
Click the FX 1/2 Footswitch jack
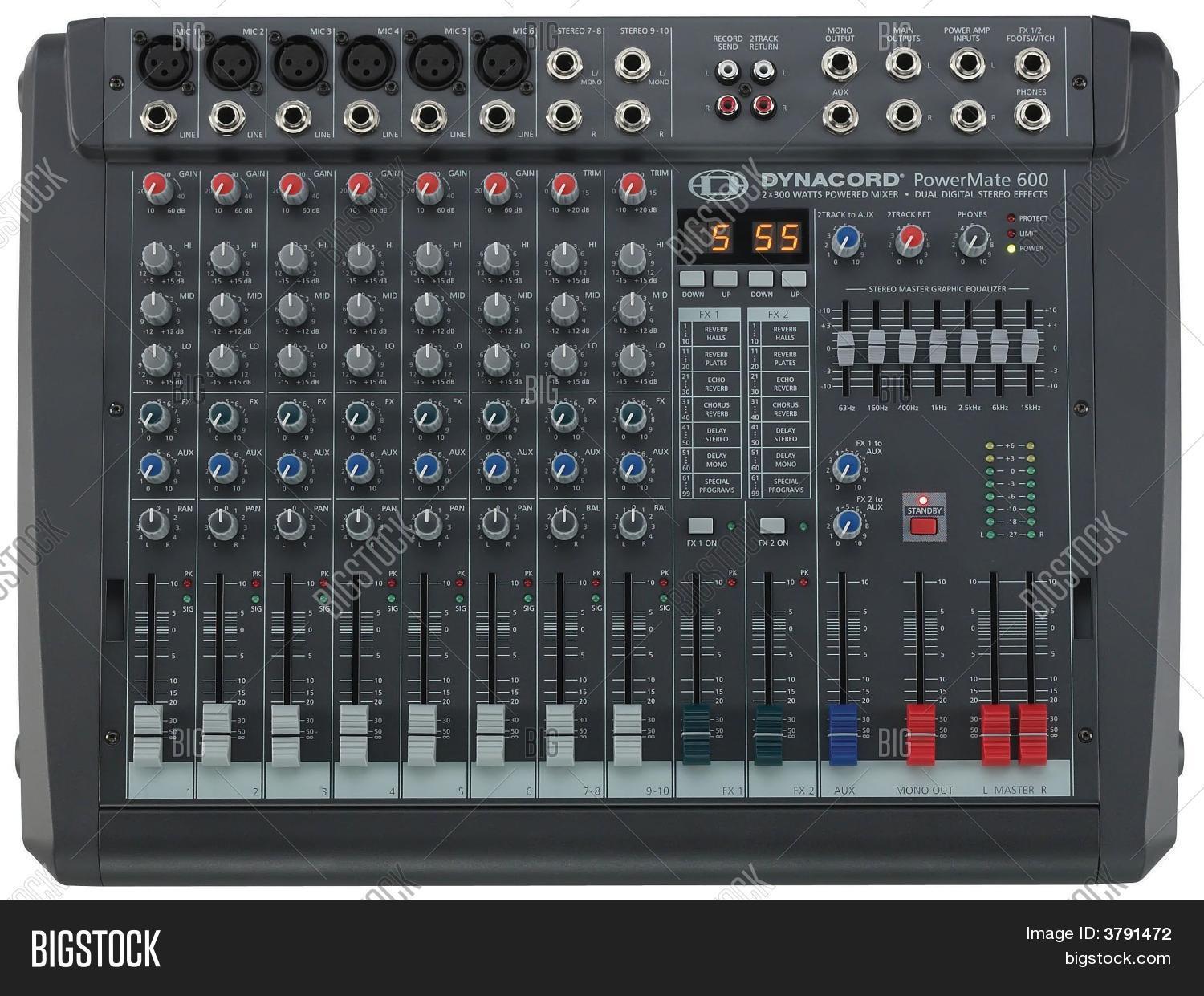point(1031,64)
